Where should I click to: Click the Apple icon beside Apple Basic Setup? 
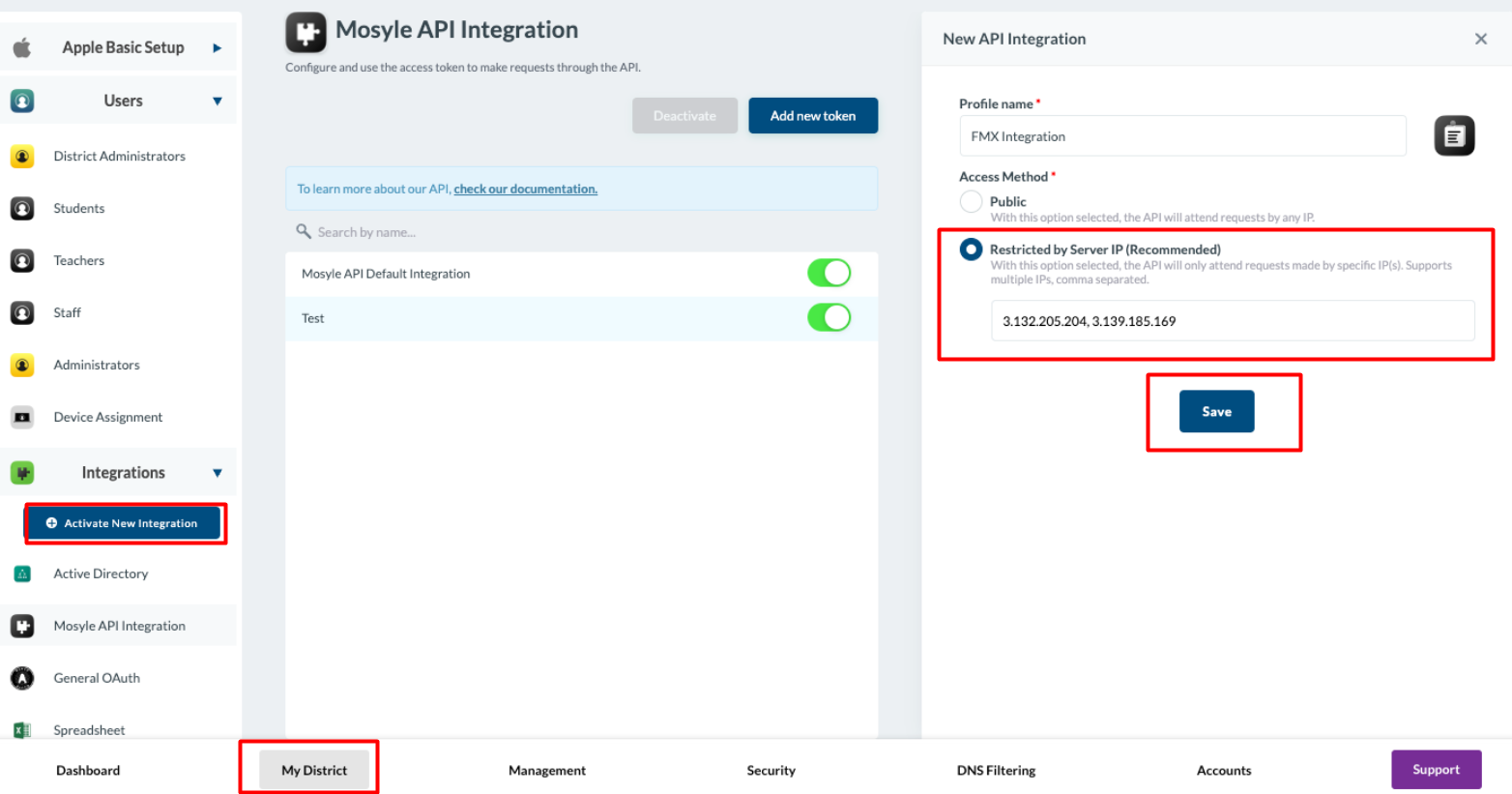tap(22, 46)
